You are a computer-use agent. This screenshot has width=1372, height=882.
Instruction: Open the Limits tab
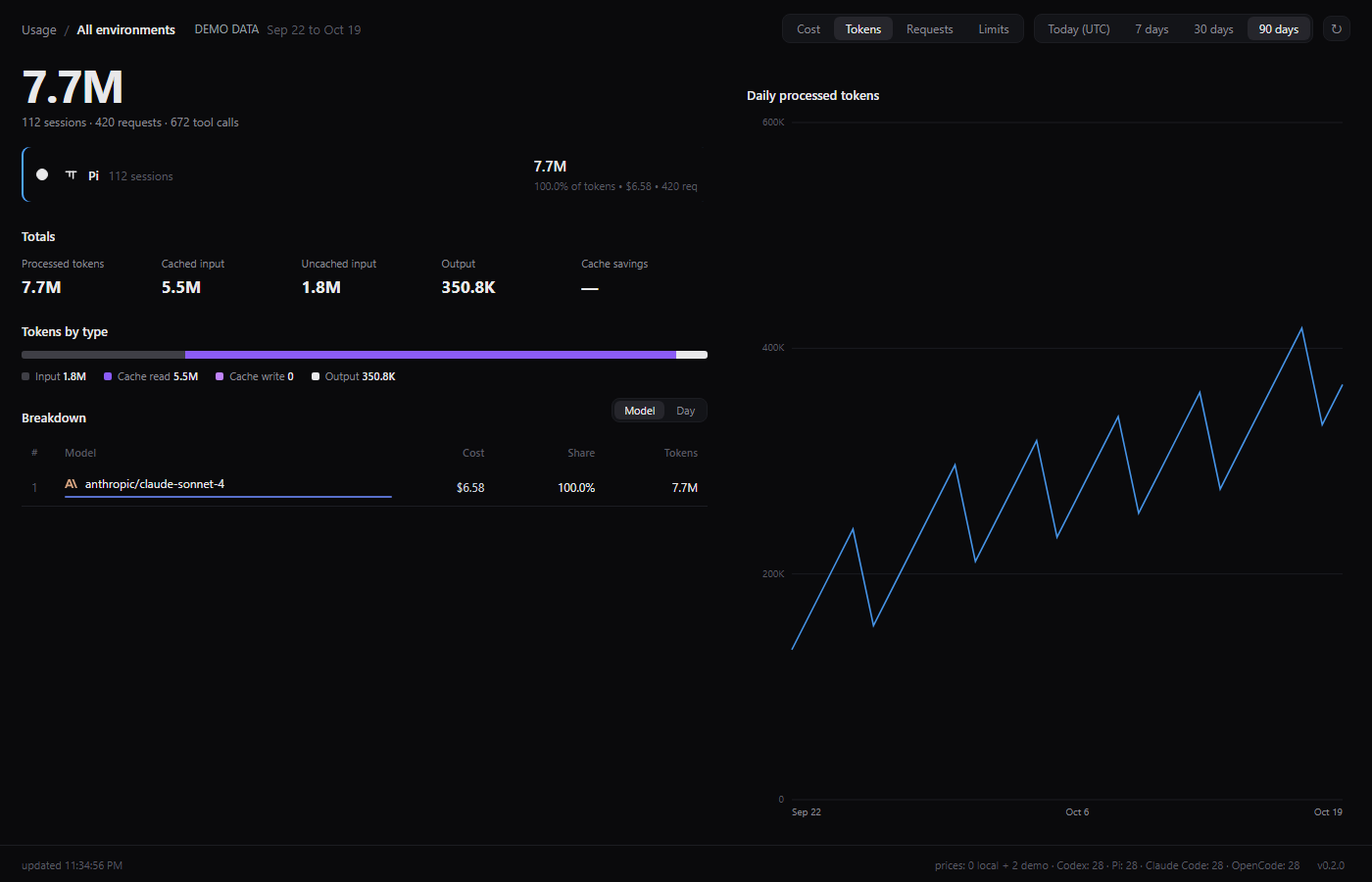pos(994,29)
